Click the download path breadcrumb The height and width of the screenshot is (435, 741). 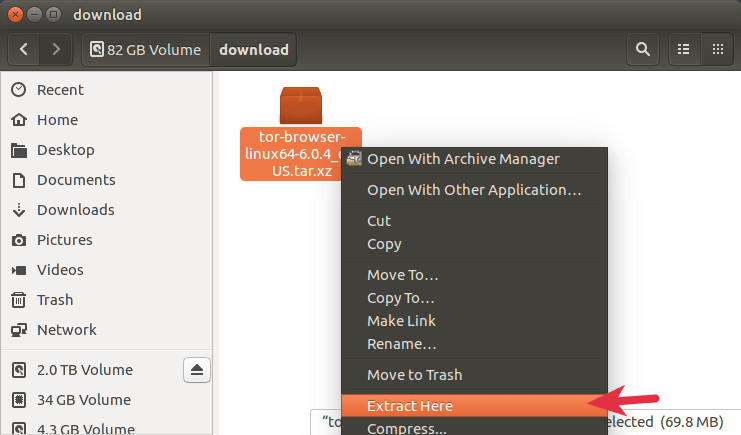pos(253,49)
